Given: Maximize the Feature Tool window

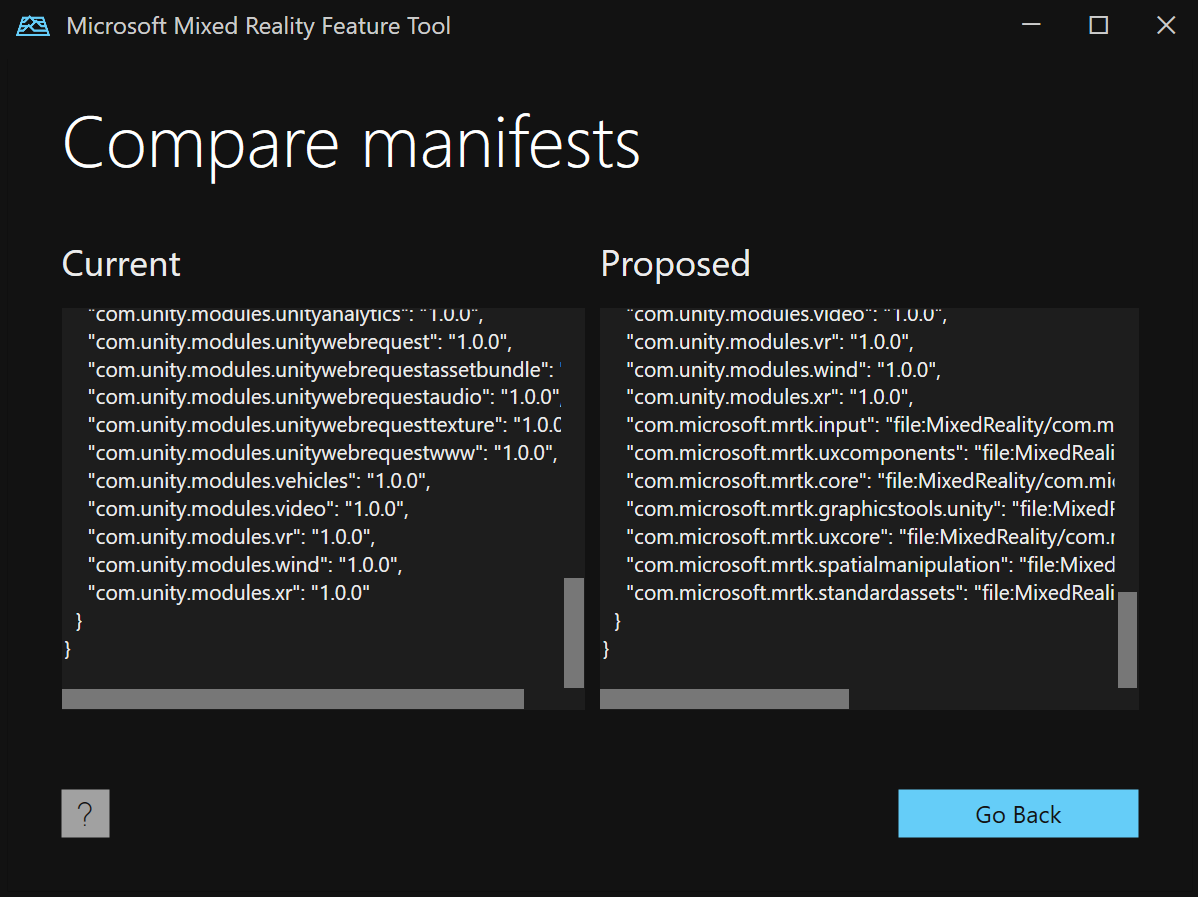Looking at the screenshot, I should 1099,26.
